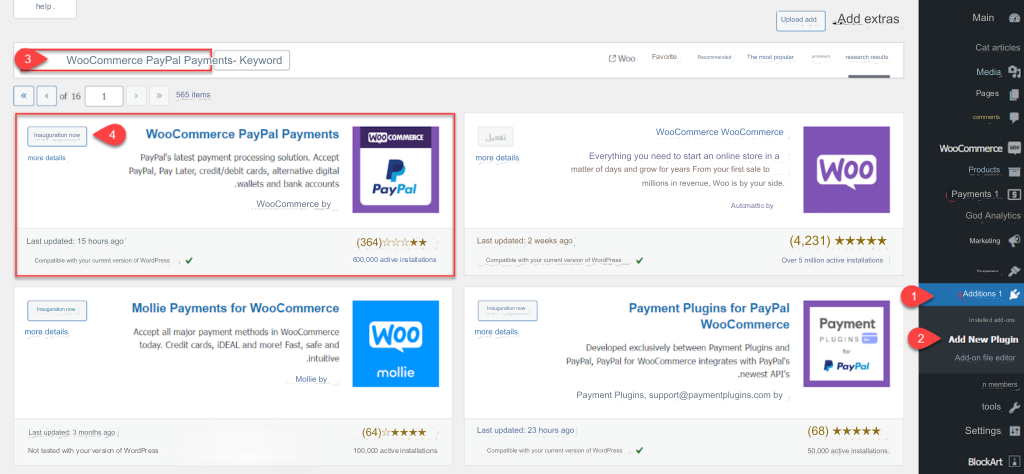1024x474 pixels.
Task: Click the 4,231 rating count
Action: [810, 241]
